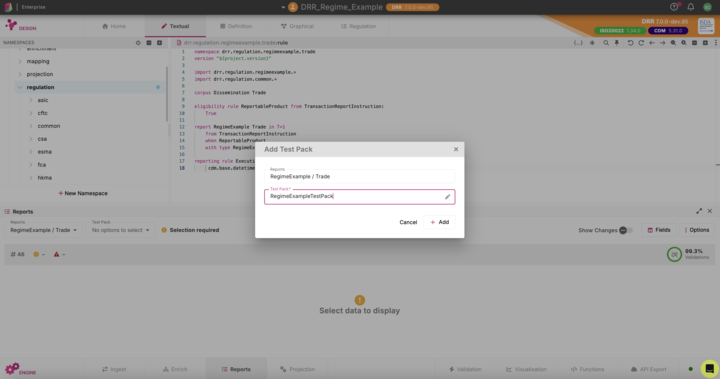Open the project name dropdown arrow
Image resolution: width=720 pixels, height=379 pixels.
[283, 7]
